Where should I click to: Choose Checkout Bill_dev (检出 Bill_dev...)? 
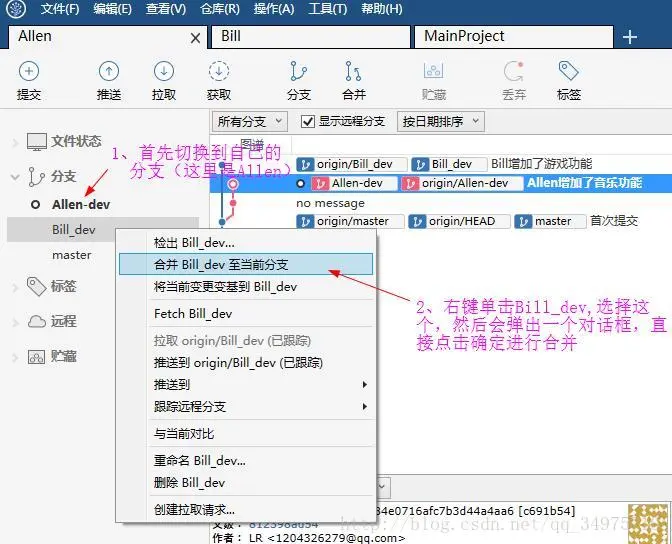(246, 243)
